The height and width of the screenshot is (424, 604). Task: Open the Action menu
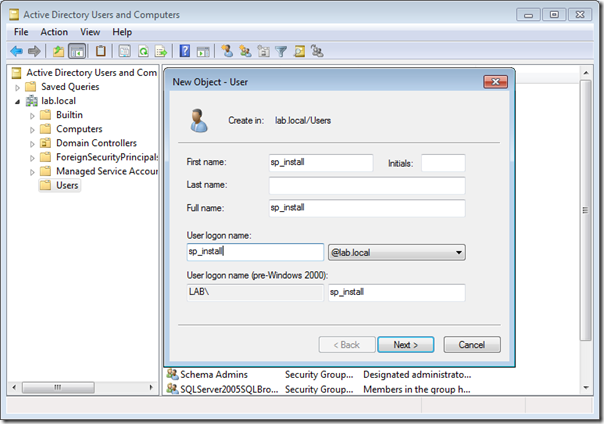click(54, 32)
